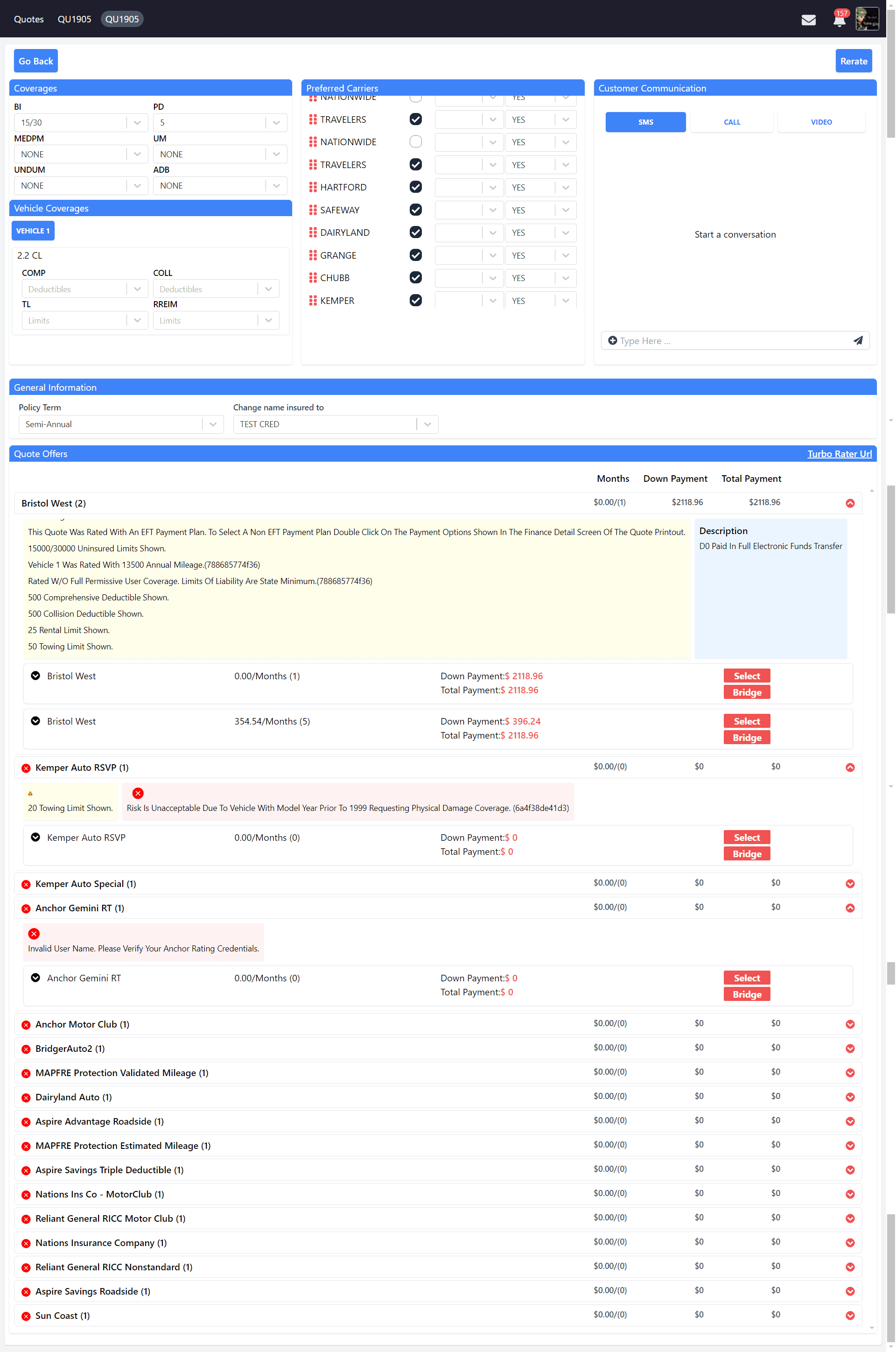Grab the drag handle beside GRANGE
Viewport: 896px width, 1352px height.
(313, 255)
